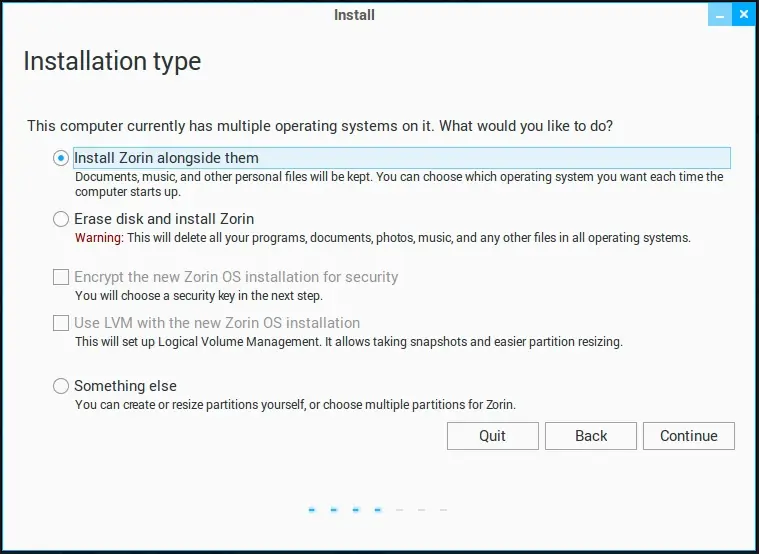Click the first blue progress dot
The image size is (759, 554).
(312, 510)
